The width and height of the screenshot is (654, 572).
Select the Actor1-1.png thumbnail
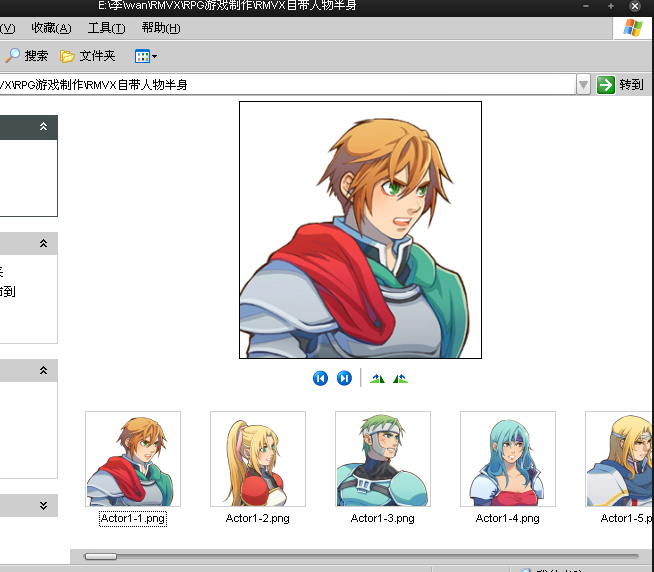(x=133, y=459)
